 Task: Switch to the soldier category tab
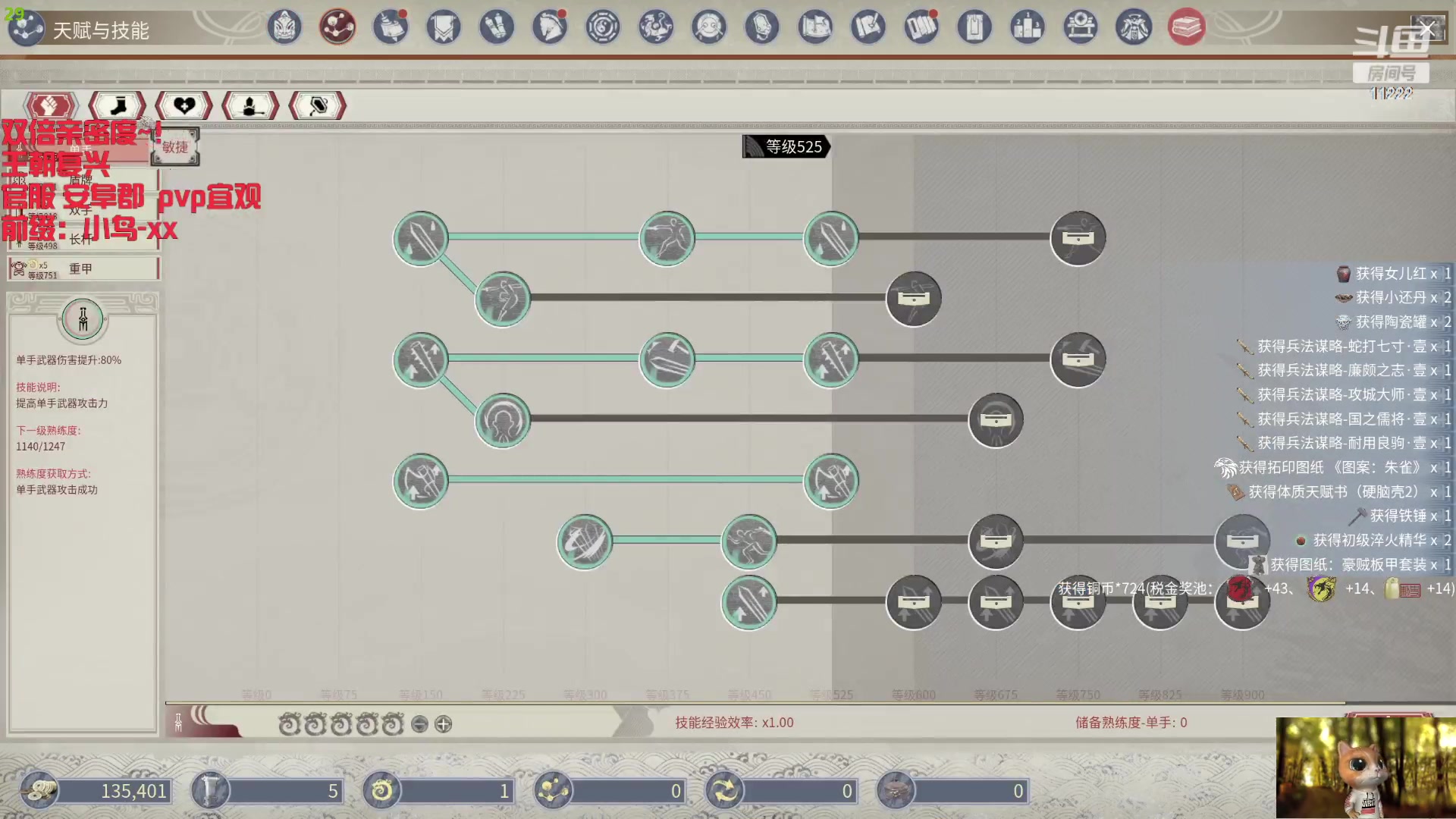250,106
